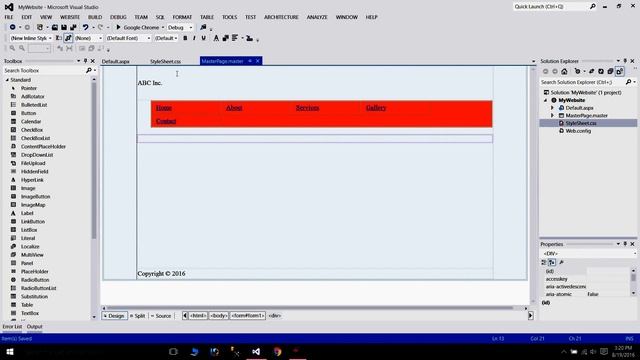Open the Error List tab
The height and width of the screenshot is (360, 640).
click(12, 327)
